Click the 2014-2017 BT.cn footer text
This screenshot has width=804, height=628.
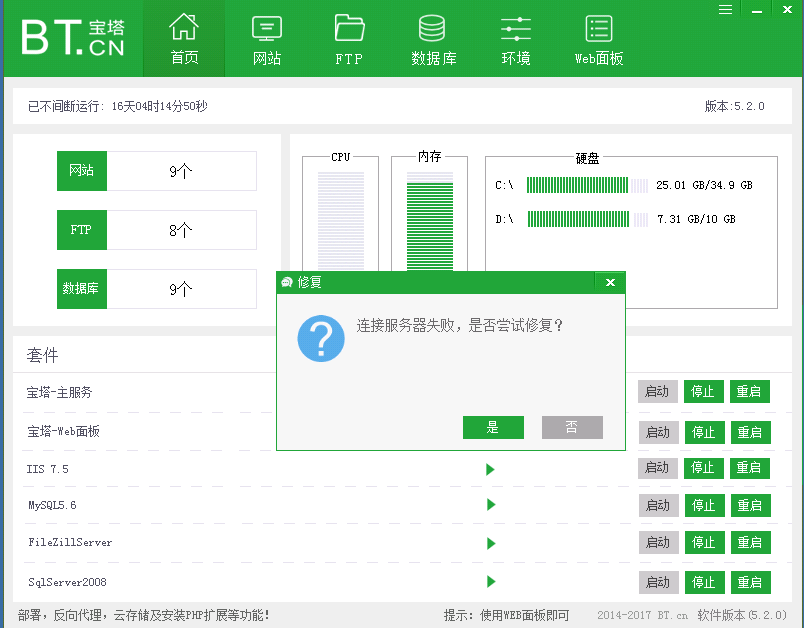[643, 615]
